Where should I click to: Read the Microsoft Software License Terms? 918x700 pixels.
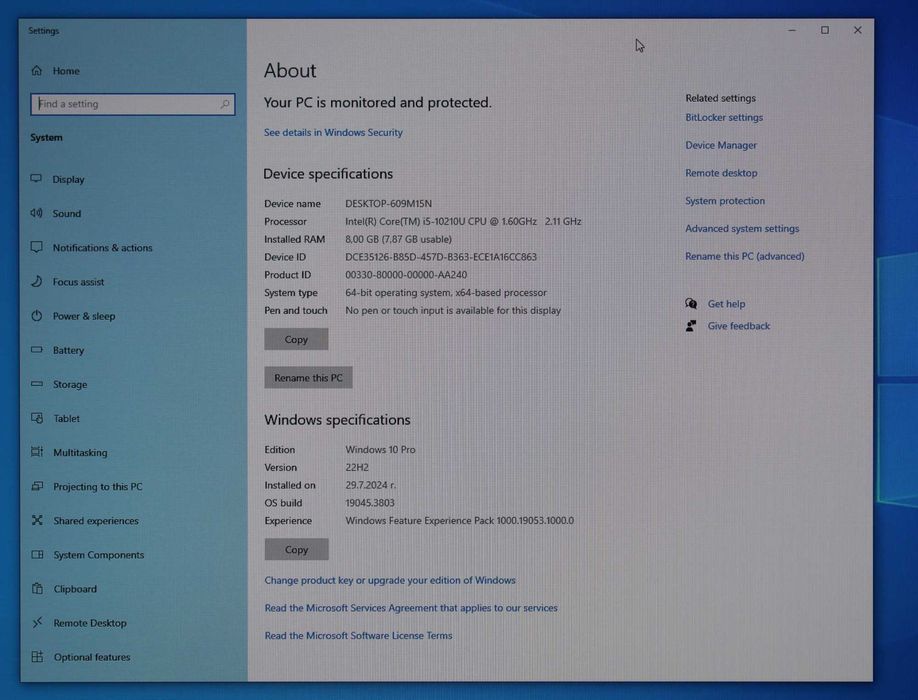(x=358, y=635)
